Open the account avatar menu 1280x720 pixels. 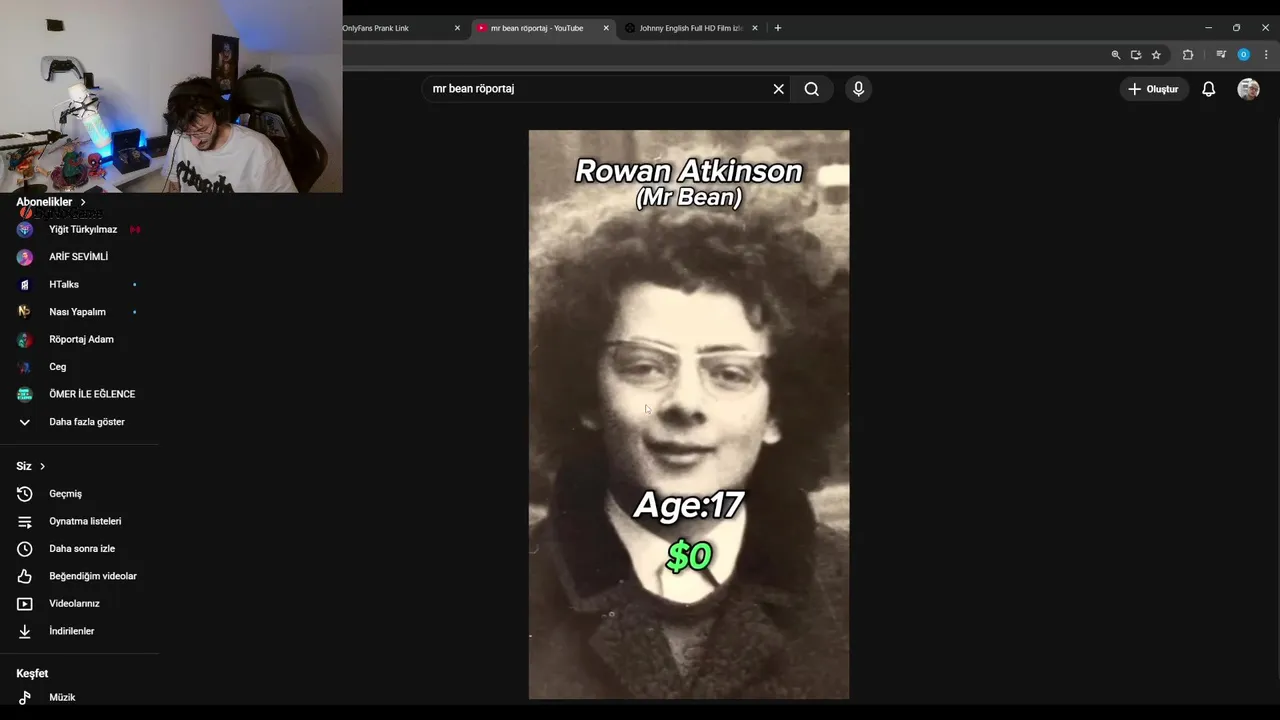(x=1248, y=89)
